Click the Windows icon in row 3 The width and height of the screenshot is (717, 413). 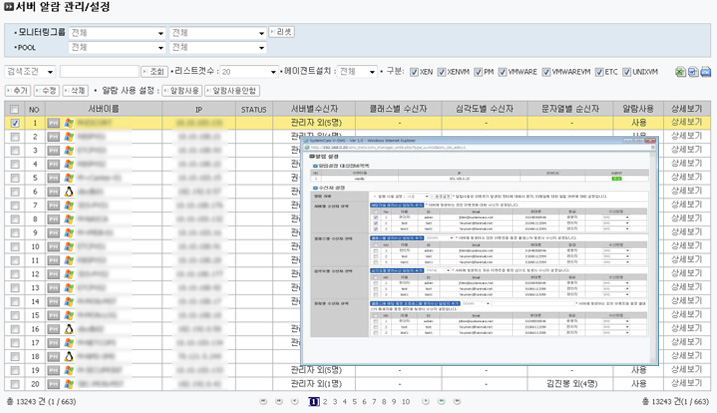click(x=69, y=150)
